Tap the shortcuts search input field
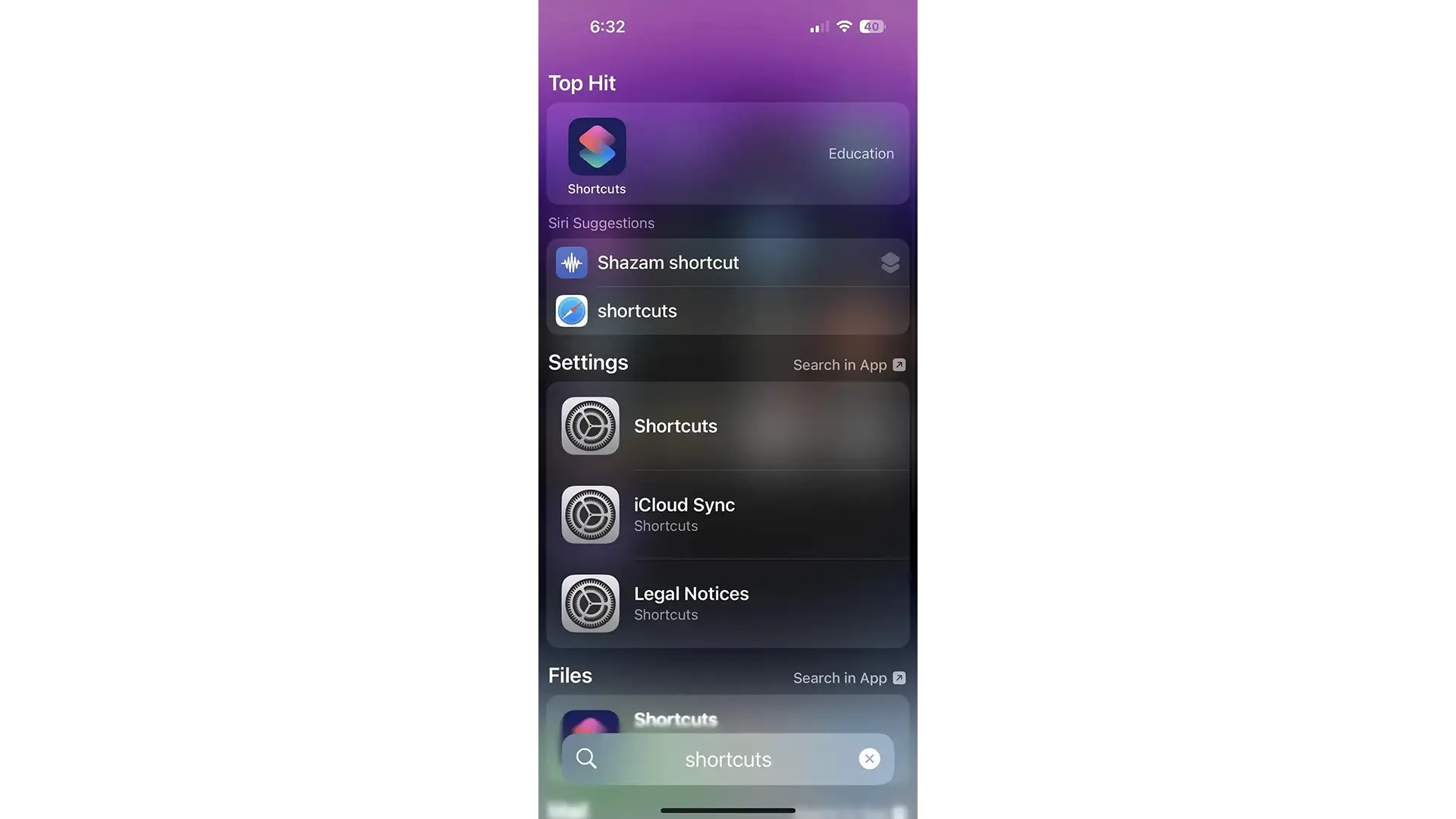The image size is (1456, 819). 727,758
